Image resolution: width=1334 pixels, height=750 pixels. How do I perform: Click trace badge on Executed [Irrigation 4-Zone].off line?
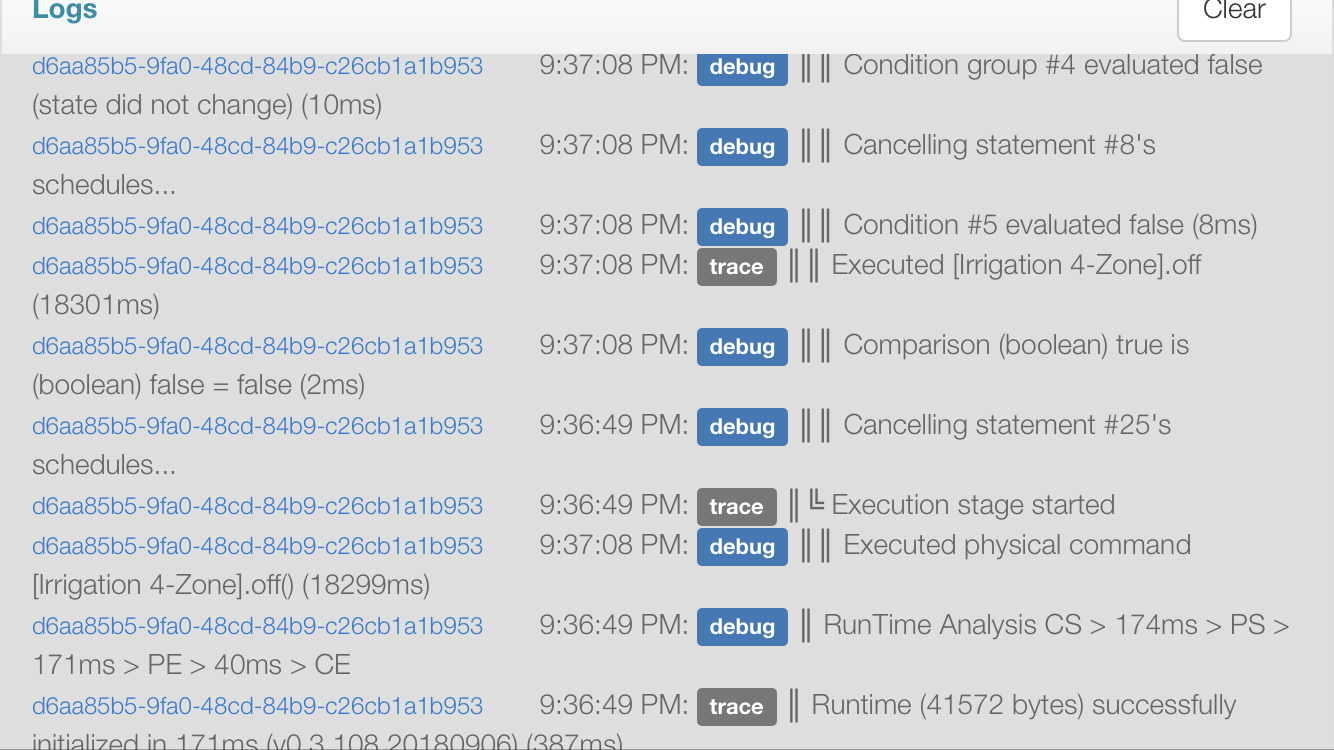tap(737, 267)
